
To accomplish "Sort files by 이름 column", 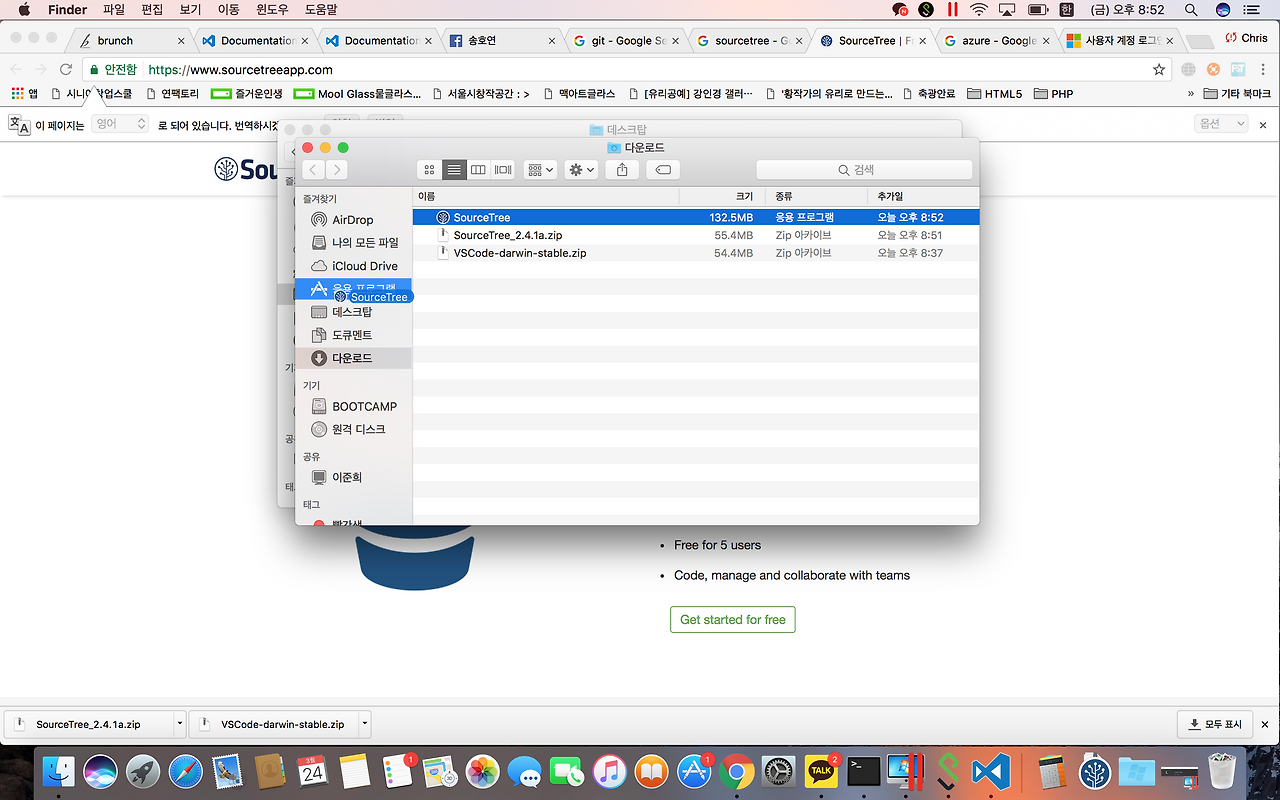I will point(546,197).
